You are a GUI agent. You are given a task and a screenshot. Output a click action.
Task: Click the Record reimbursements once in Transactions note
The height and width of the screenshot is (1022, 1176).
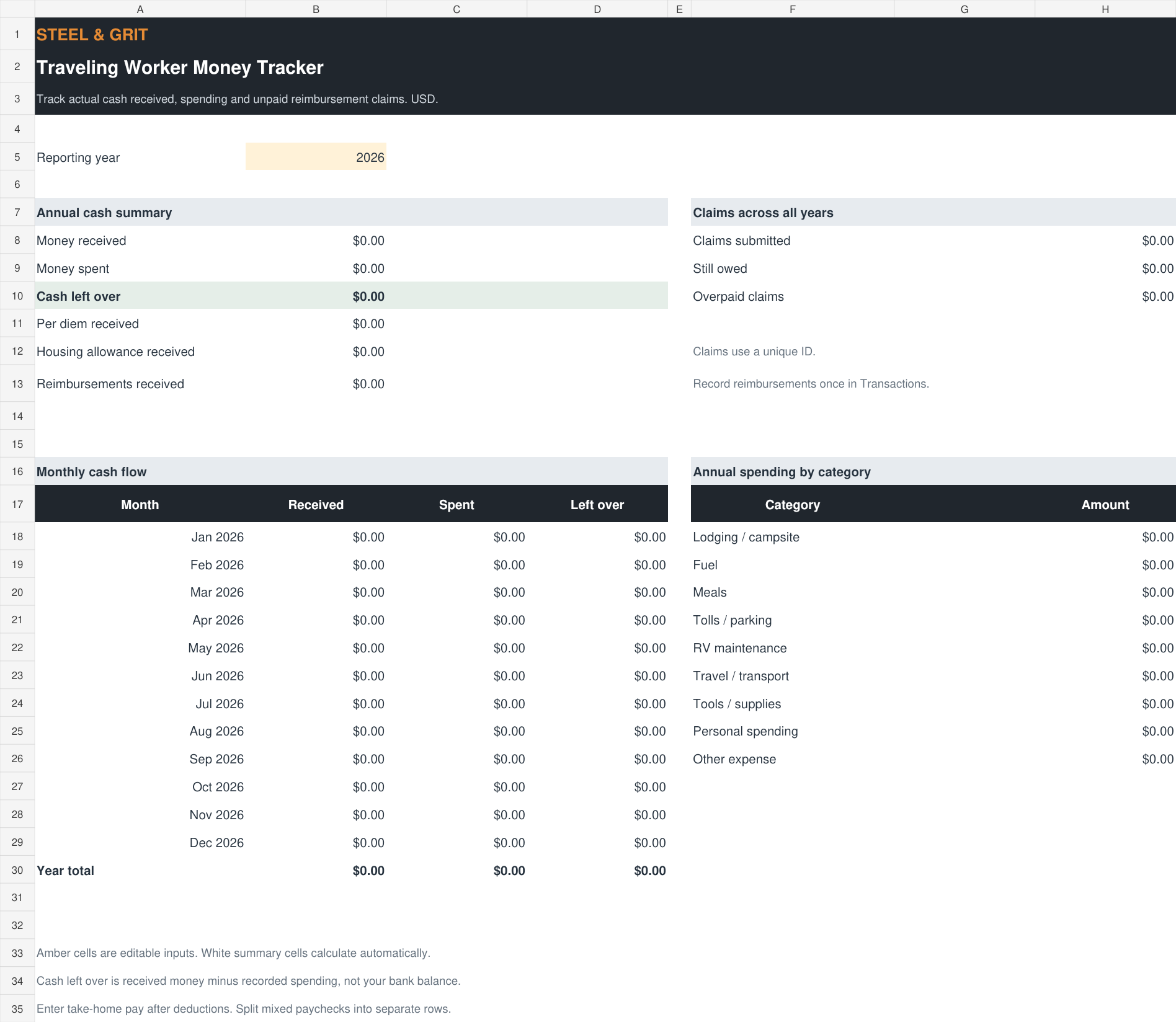click(x=811, y=384)
